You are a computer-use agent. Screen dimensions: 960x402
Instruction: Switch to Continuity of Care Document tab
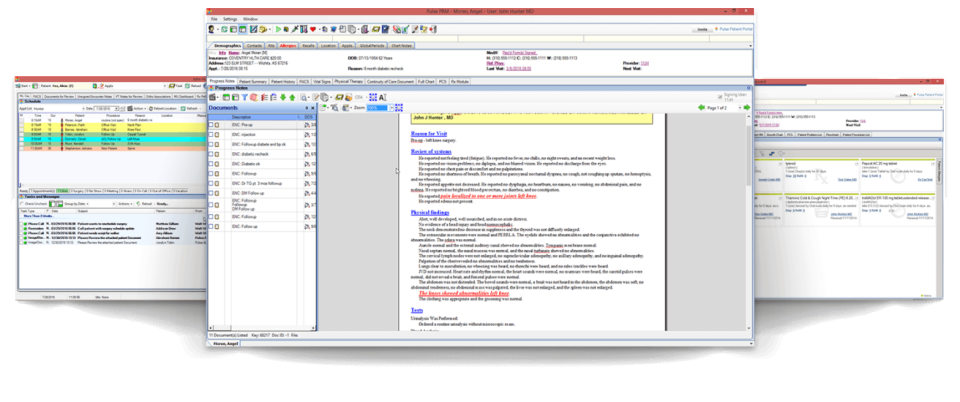coord(391,81)
